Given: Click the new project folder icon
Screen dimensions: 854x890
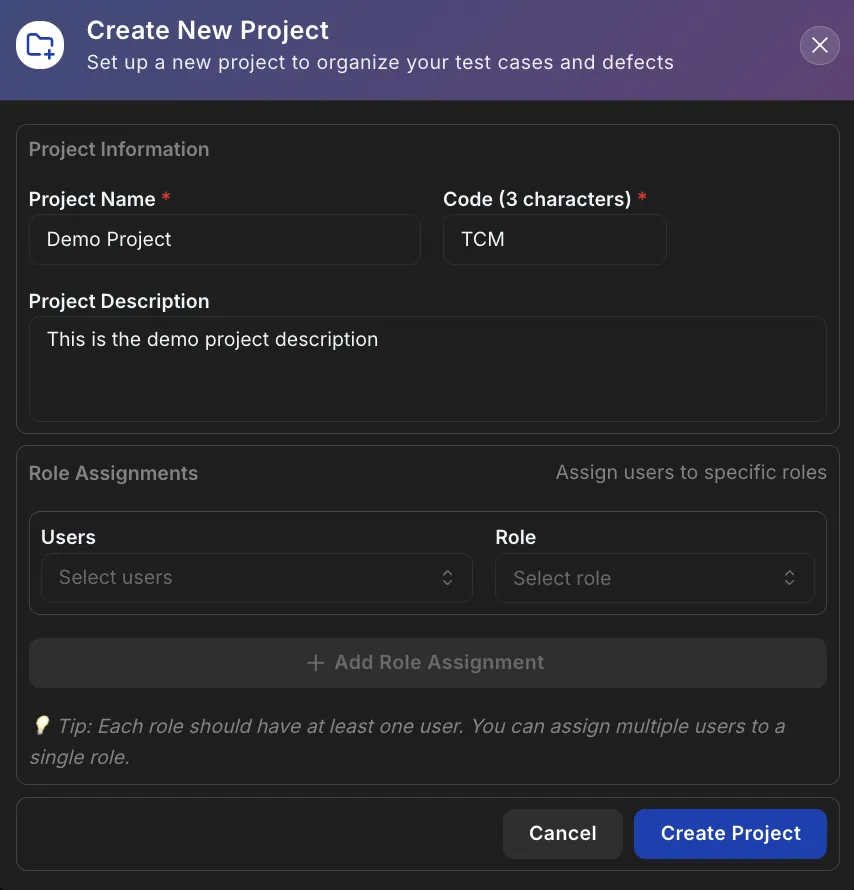Looking at the screenshot, I should coord(40,45).
